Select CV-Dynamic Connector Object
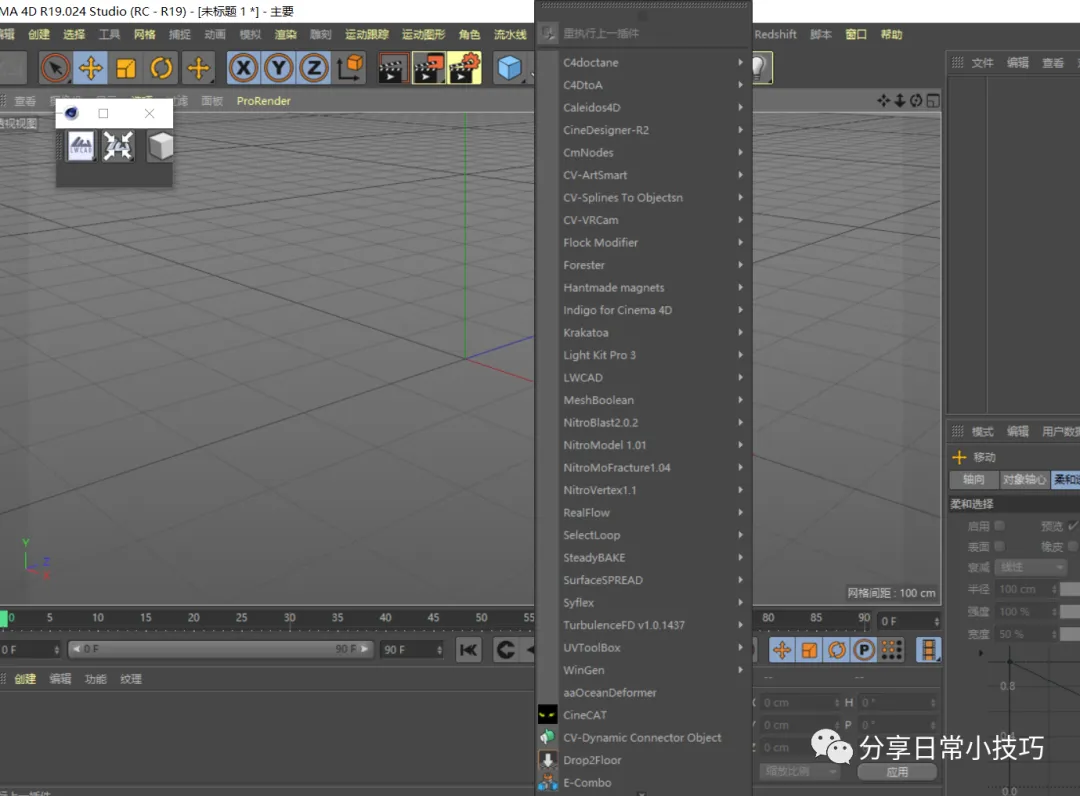 pos(643,738)
